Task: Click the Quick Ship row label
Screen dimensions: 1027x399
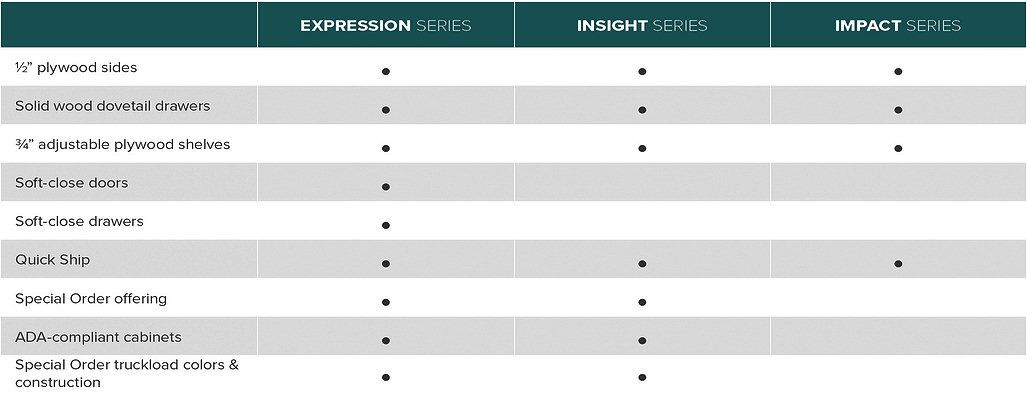Action: (52, 260)
